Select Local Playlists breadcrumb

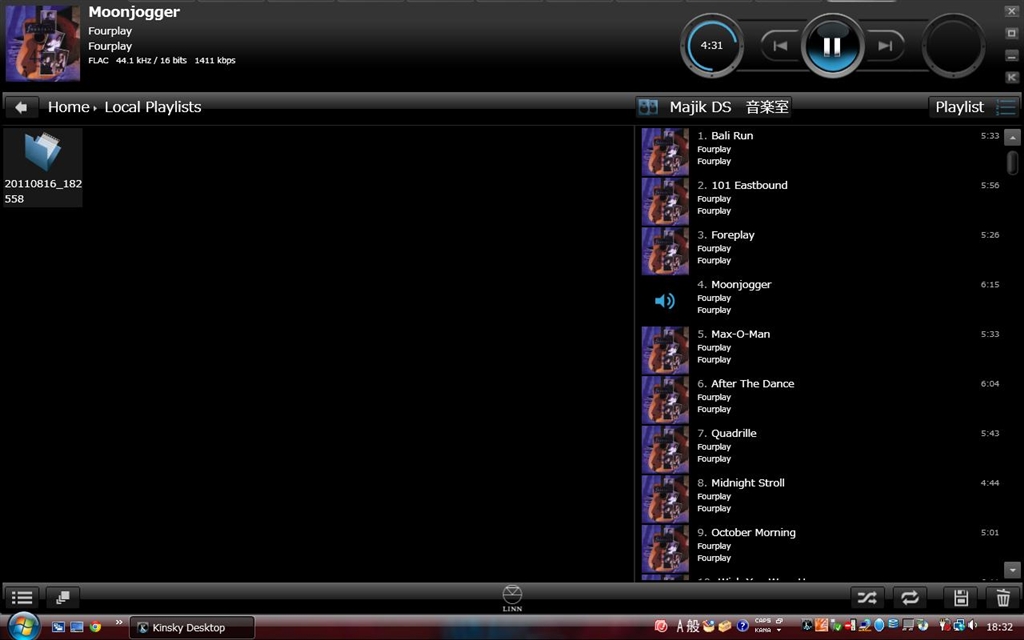[153, 107]
